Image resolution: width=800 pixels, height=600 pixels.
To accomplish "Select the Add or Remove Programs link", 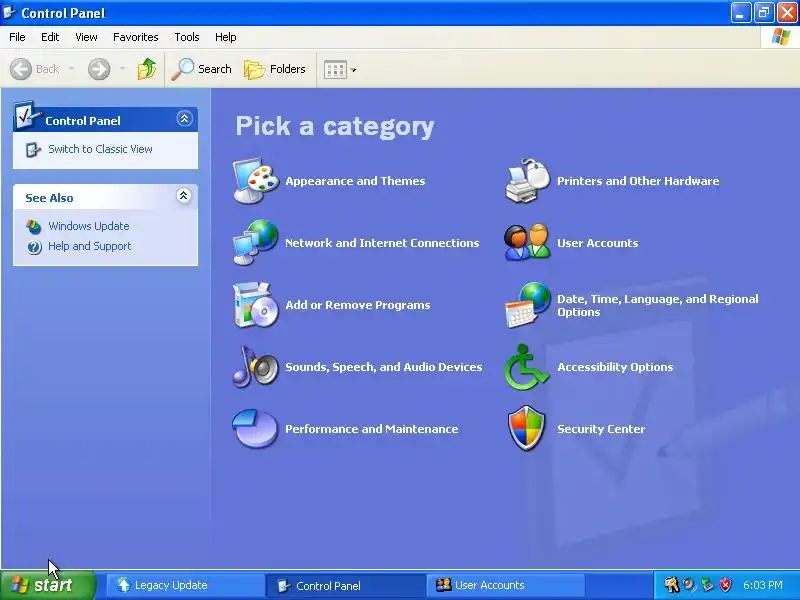I will point(358,305).
